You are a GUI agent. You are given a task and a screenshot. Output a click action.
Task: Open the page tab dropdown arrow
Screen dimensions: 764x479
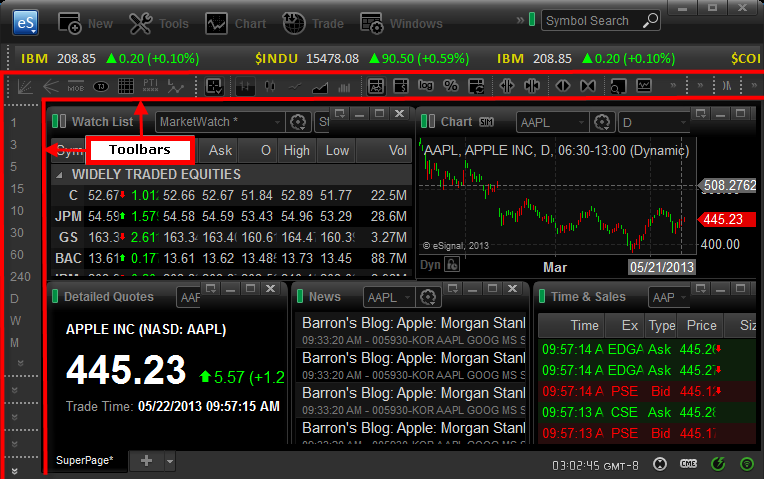coord(170,461)
